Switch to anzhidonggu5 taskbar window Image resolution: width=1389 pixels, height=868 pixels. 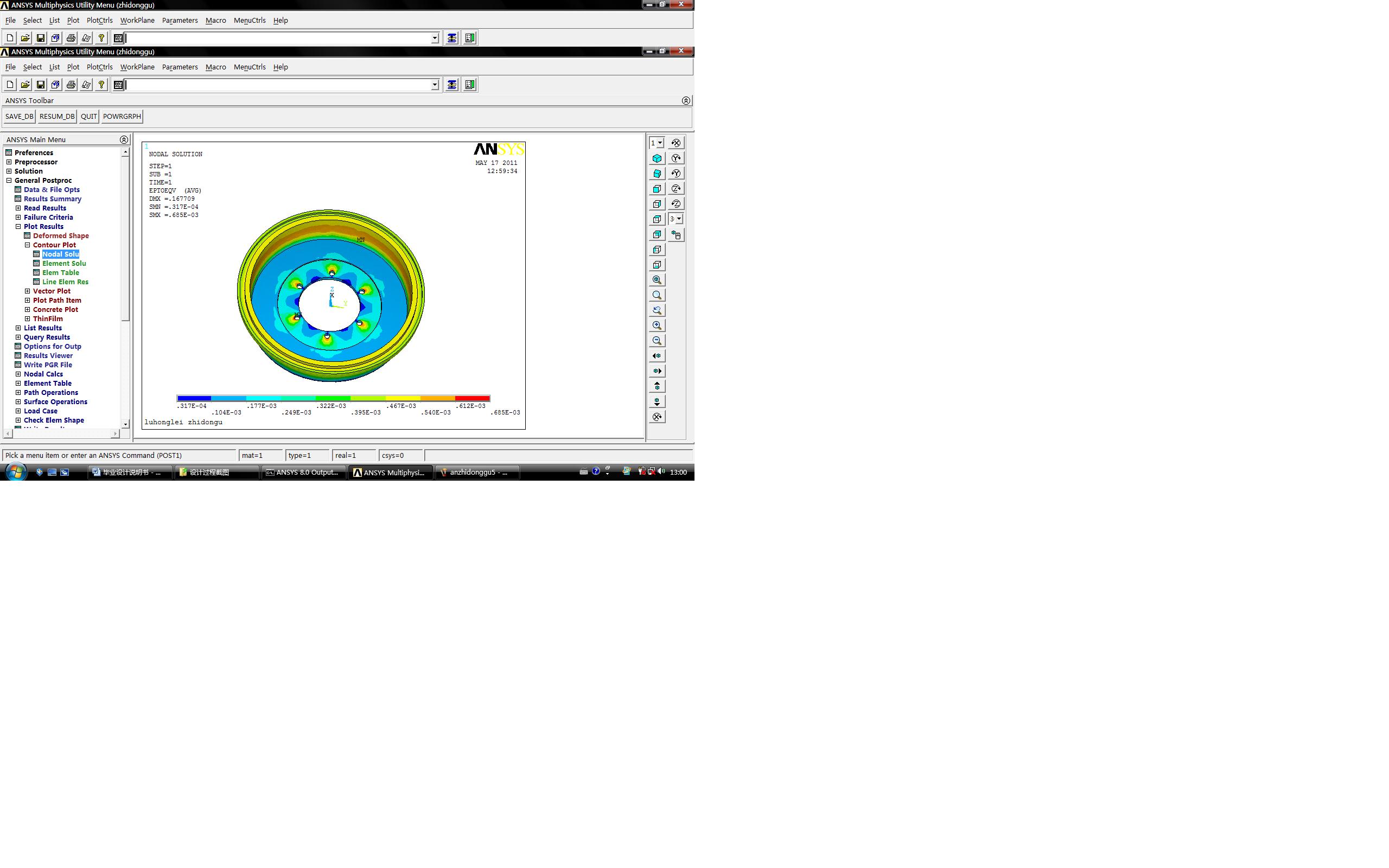pyautogui.click(x=477, y=473)
